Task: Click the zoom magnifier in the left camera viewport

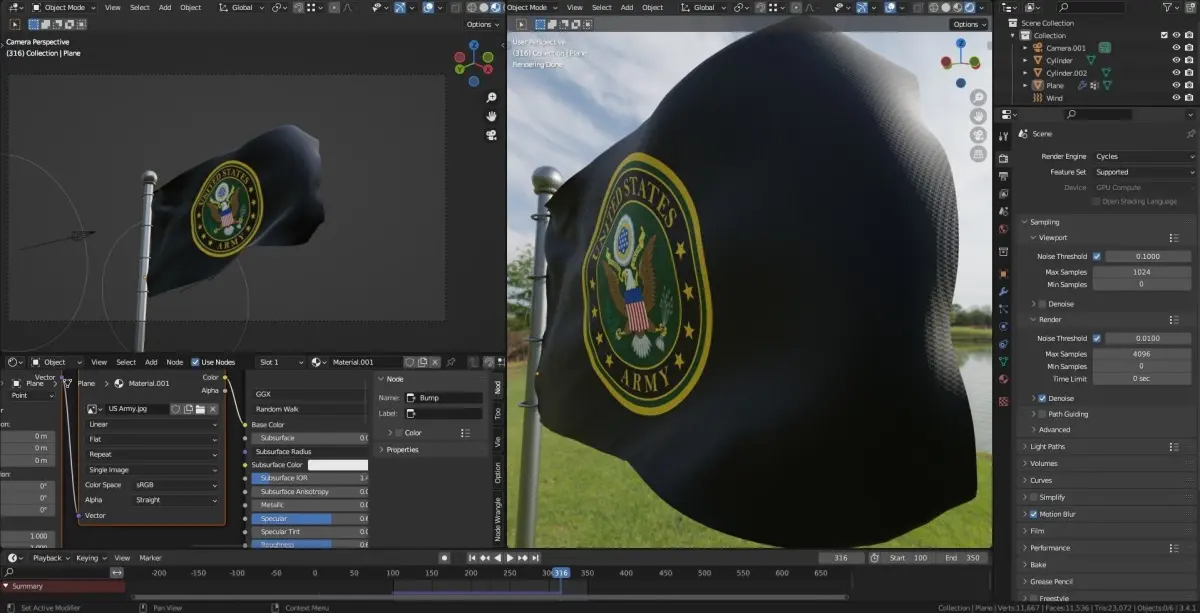Action: pos(491,97)
